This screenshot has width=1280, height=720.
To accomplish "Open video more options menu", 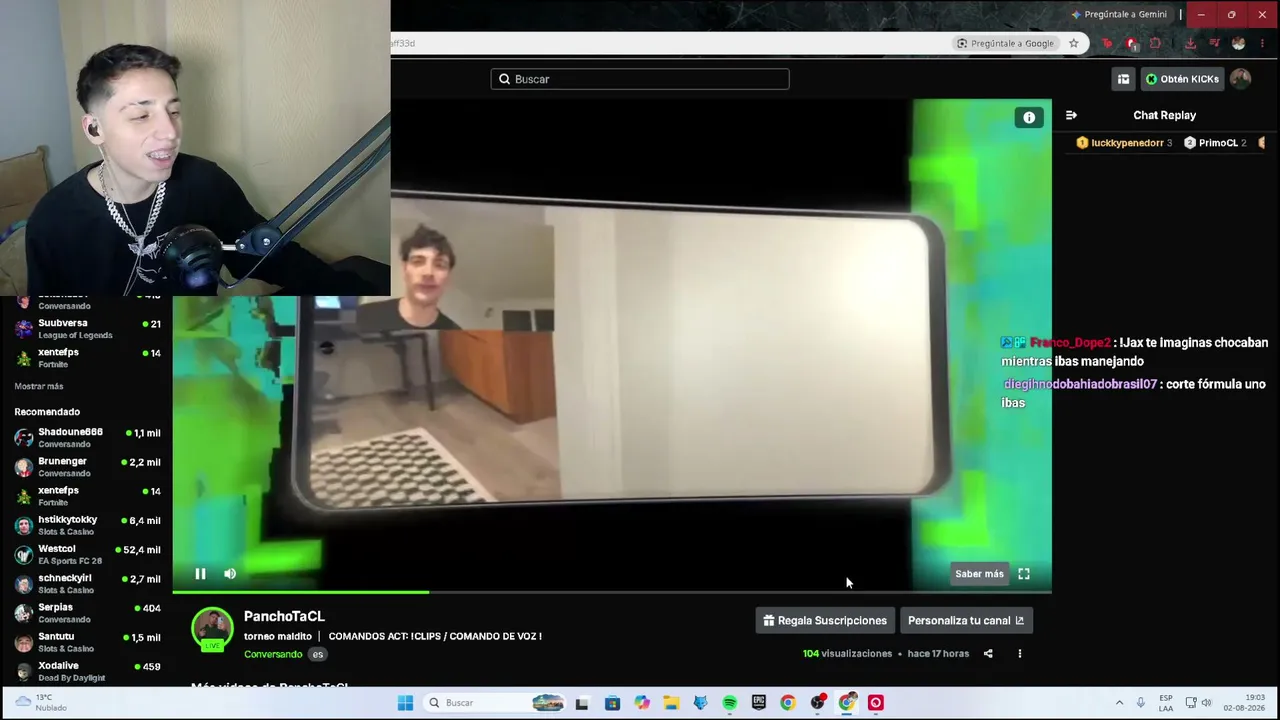I will 1020,654.
